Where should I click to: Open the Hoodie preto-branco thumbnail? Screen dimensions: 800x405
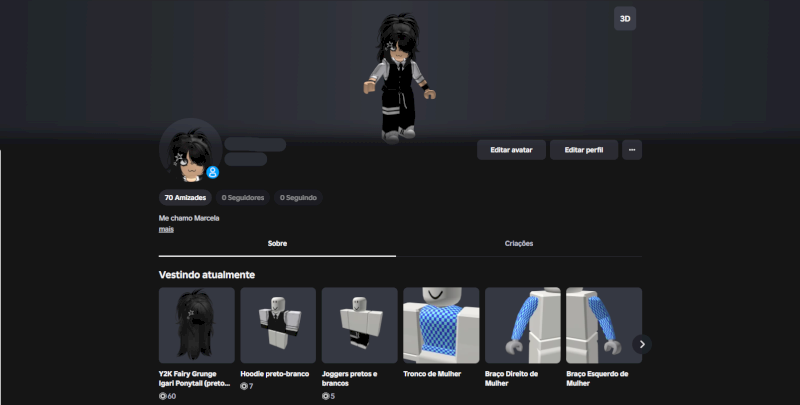[278, 325]
